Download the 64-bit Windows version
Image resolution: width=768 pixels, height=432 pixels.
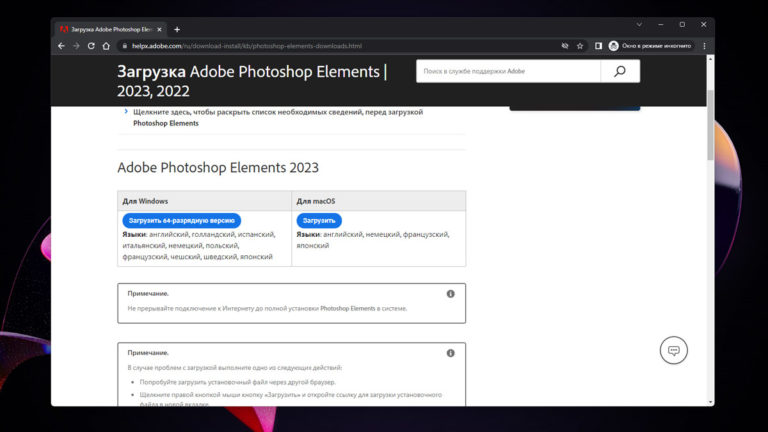(182, 220)
